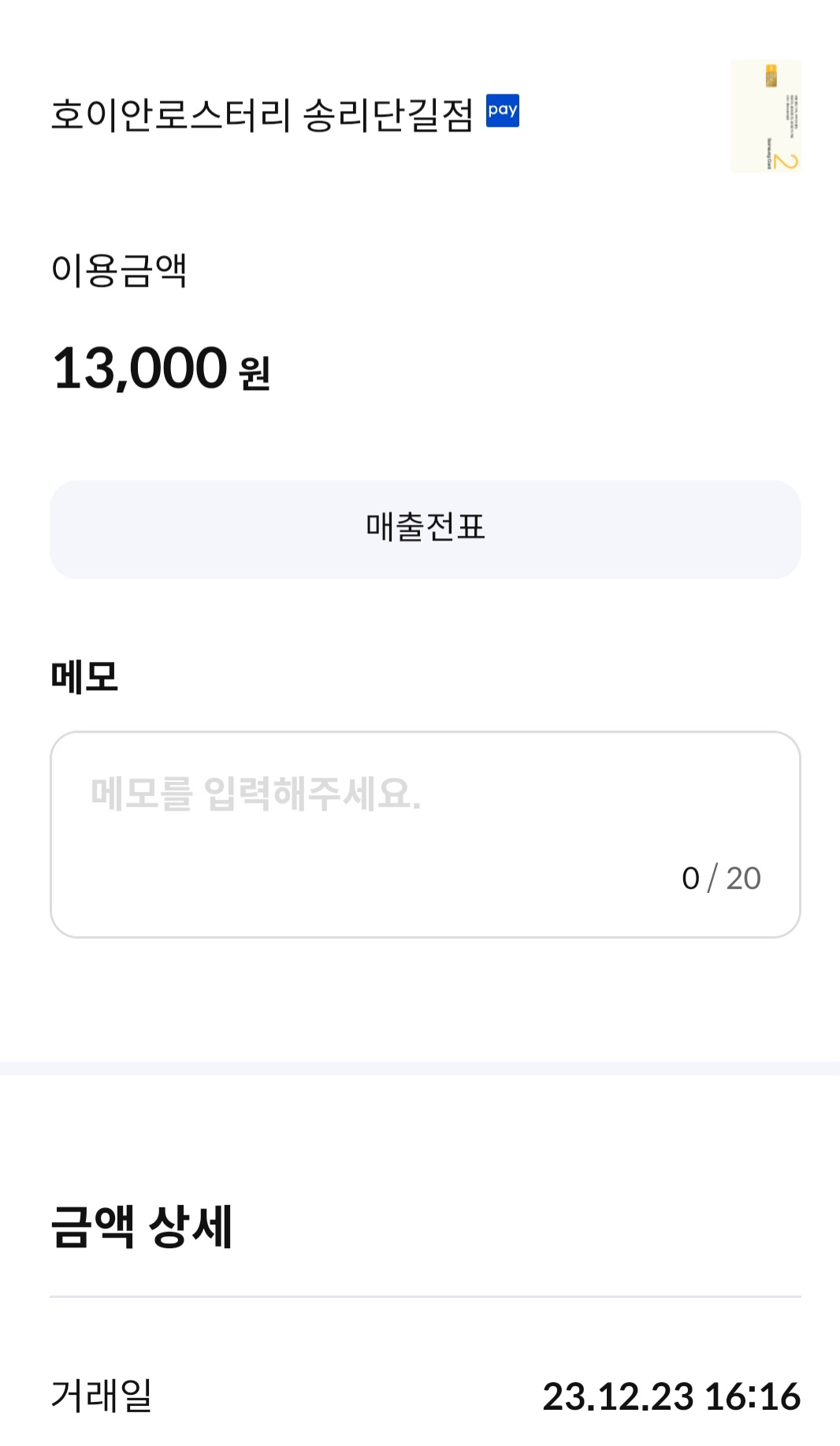Open the 매출전표 sales slip

426,529
